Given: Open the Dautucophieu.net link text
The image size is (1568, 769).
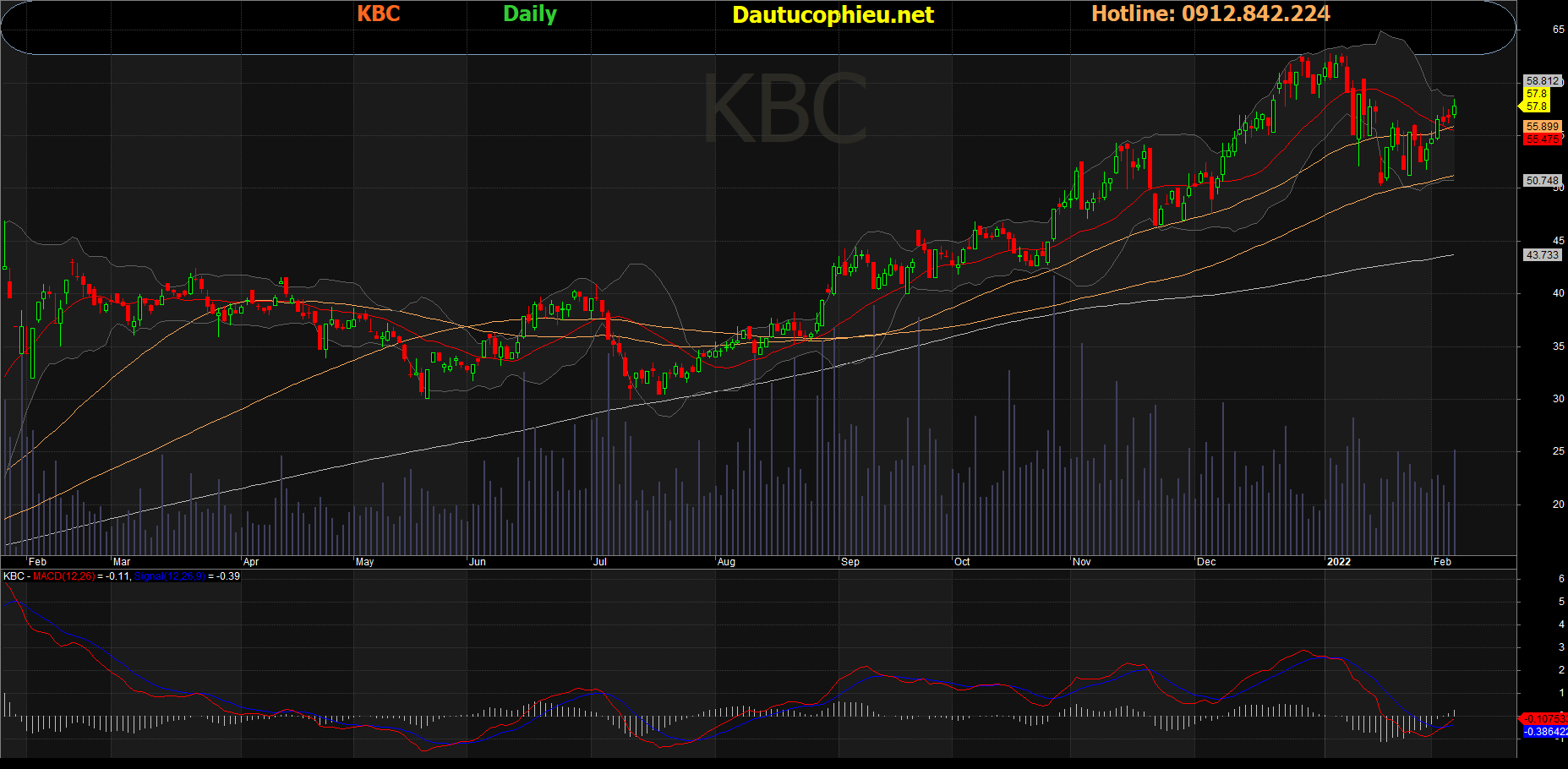Looking at the screenshot, I should pyautogui.click(x=833, y=14).
